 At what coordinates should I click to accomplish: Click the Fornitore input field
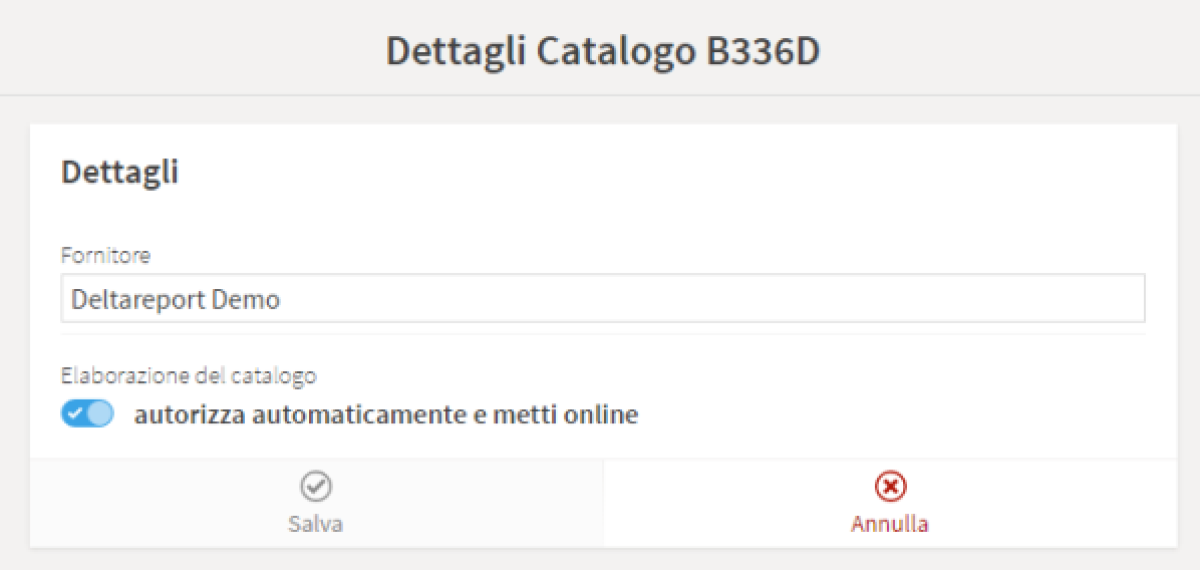click(700, 299)
